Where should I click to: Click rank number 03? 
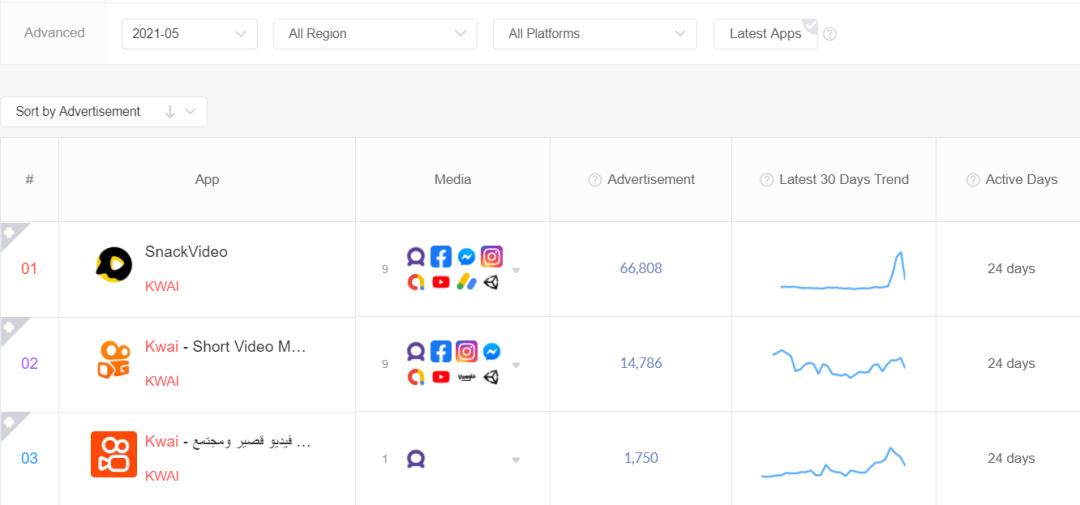point(29,459)
